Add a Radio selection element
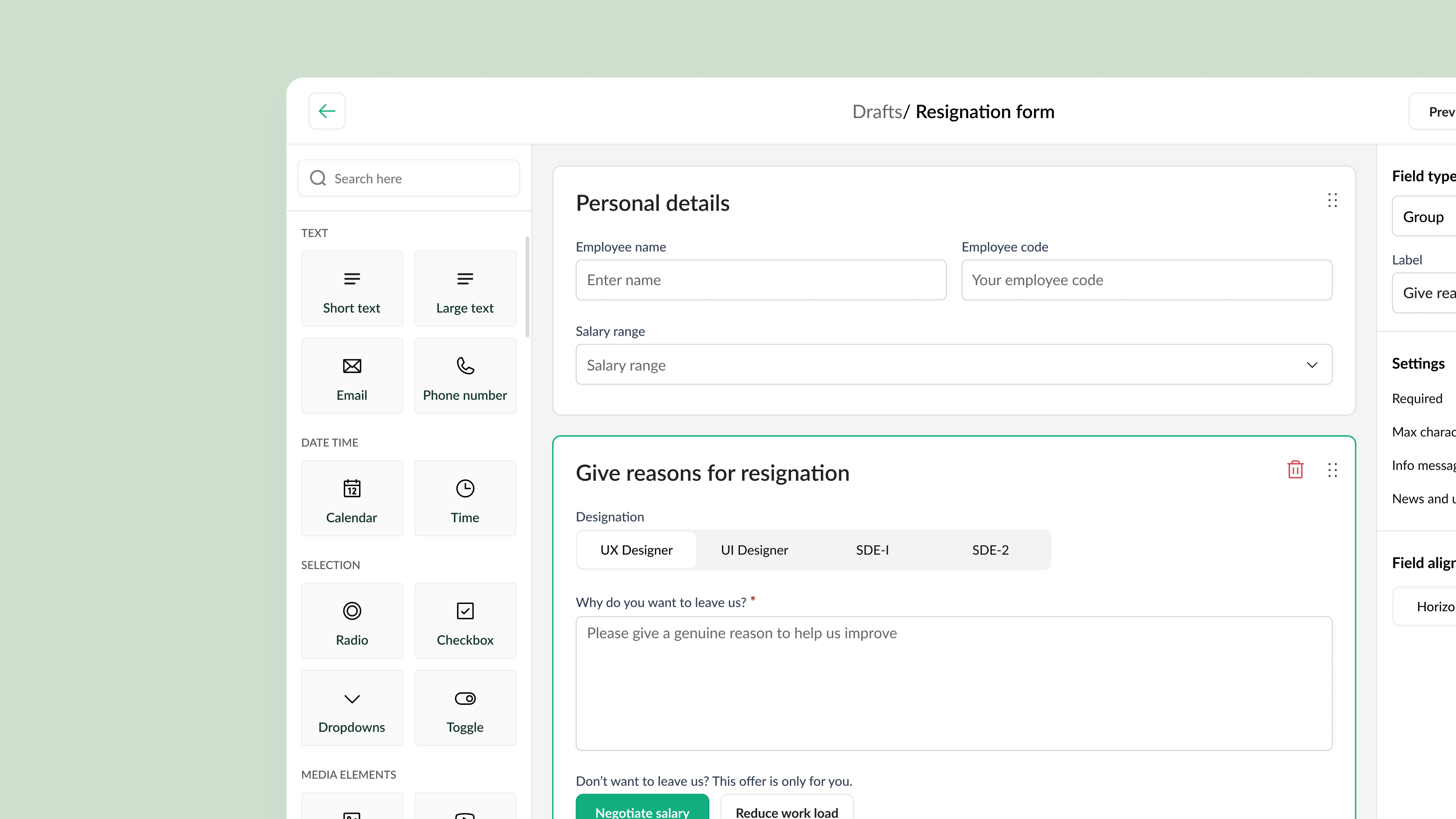Screen dimensions: 1456x819 (x=351, y=620)
